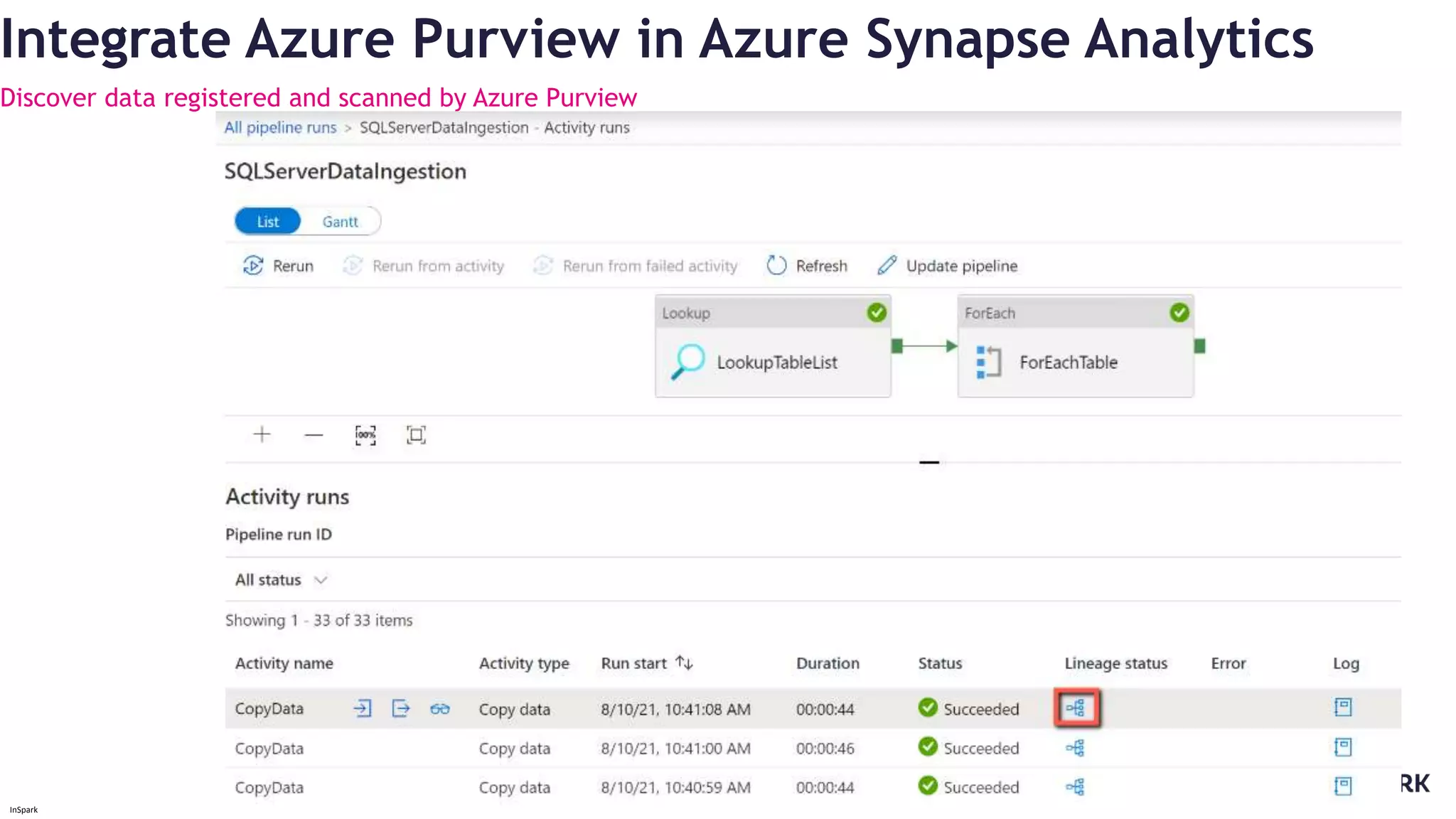This screenshot has width=1456, height=819.
Task: Switch to the Gantt view tab
Action: coord(340,222)
